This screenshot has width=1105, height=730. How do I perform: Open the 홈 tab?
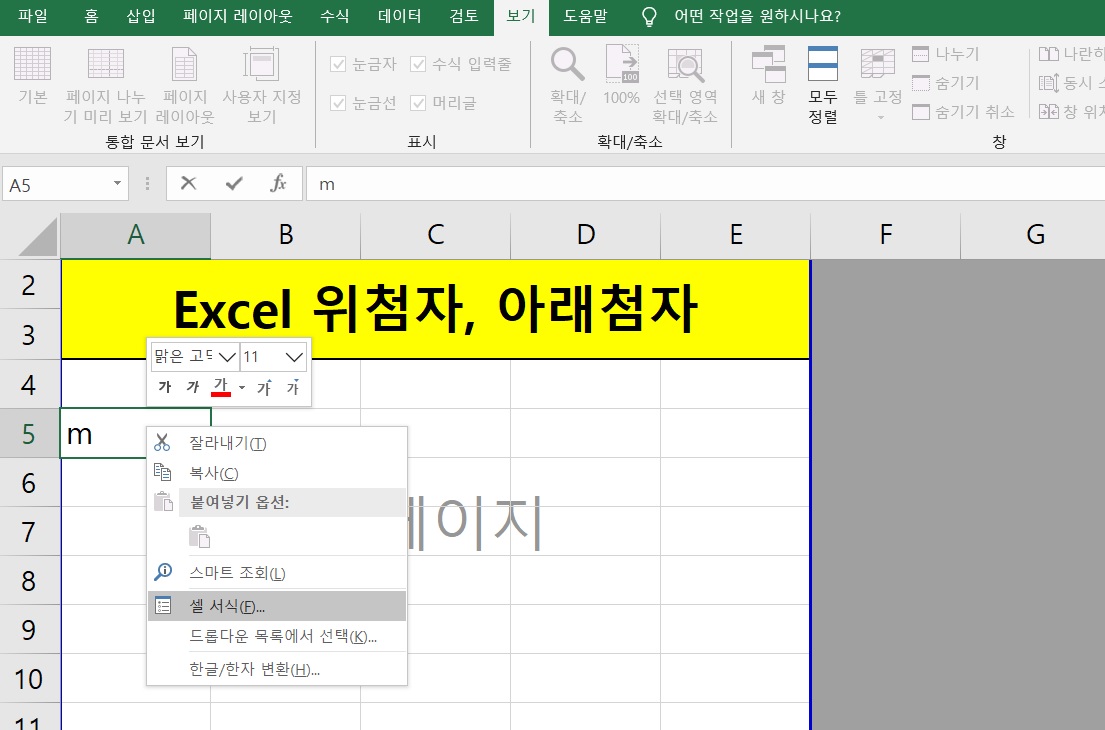(x=91, y=16)
